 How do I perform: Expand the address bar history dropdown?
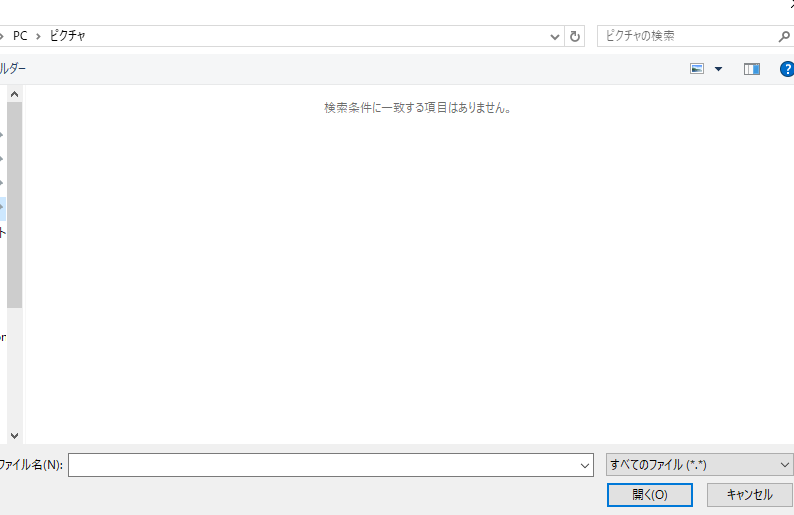[x=556, y=36]
